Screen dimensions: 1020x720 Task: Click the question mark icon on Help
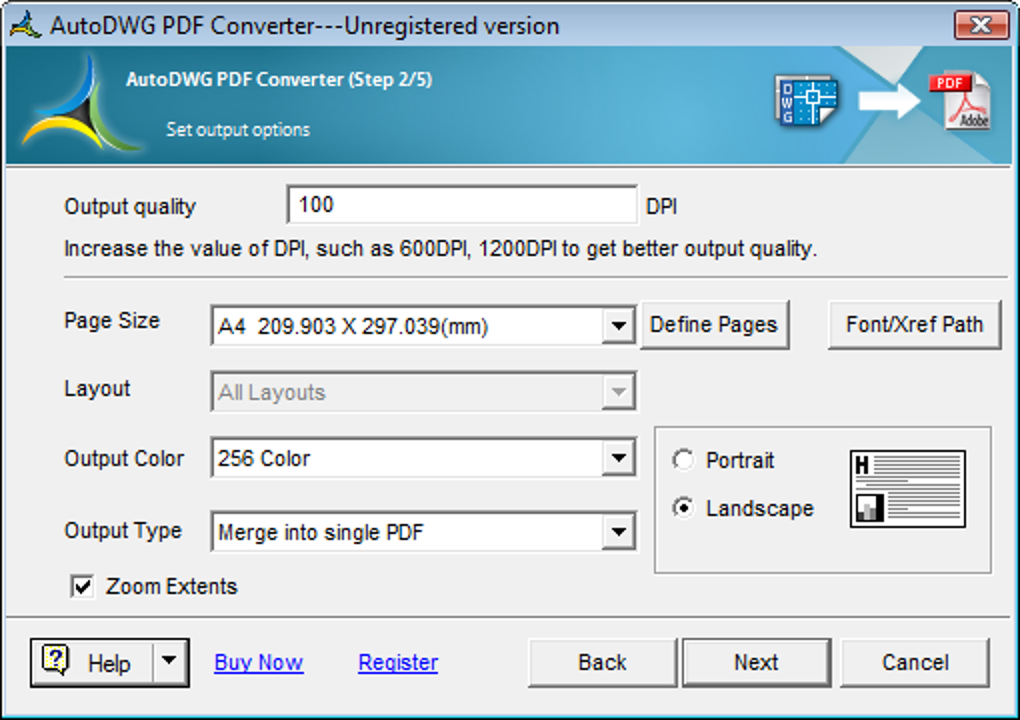(55, 660)
